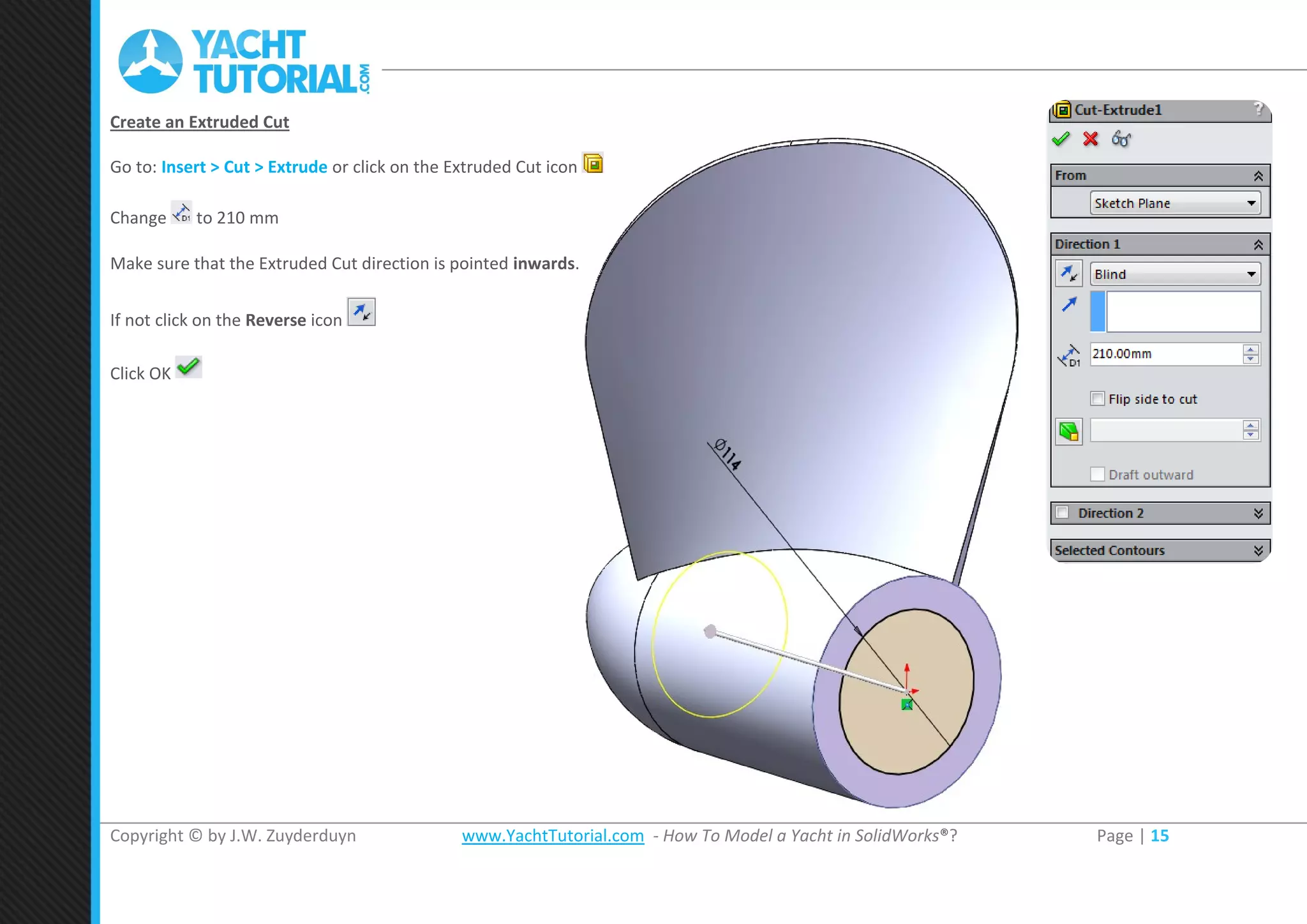Toggle the Draft outward checkbox
Screen dimensions: 1307x924
click(x=1098, y=474)
